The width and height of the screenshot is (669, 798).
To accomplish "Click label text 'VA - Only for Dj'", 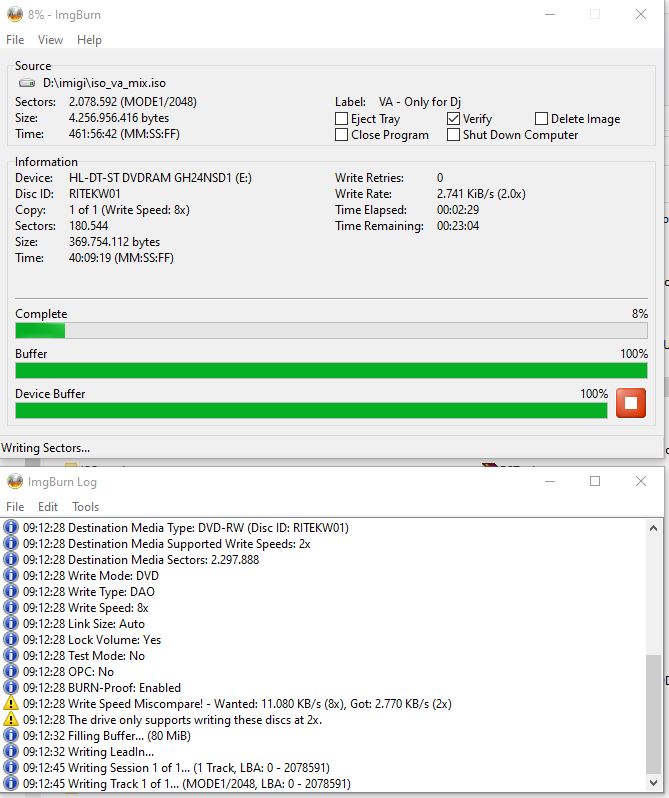I will 420,102.
